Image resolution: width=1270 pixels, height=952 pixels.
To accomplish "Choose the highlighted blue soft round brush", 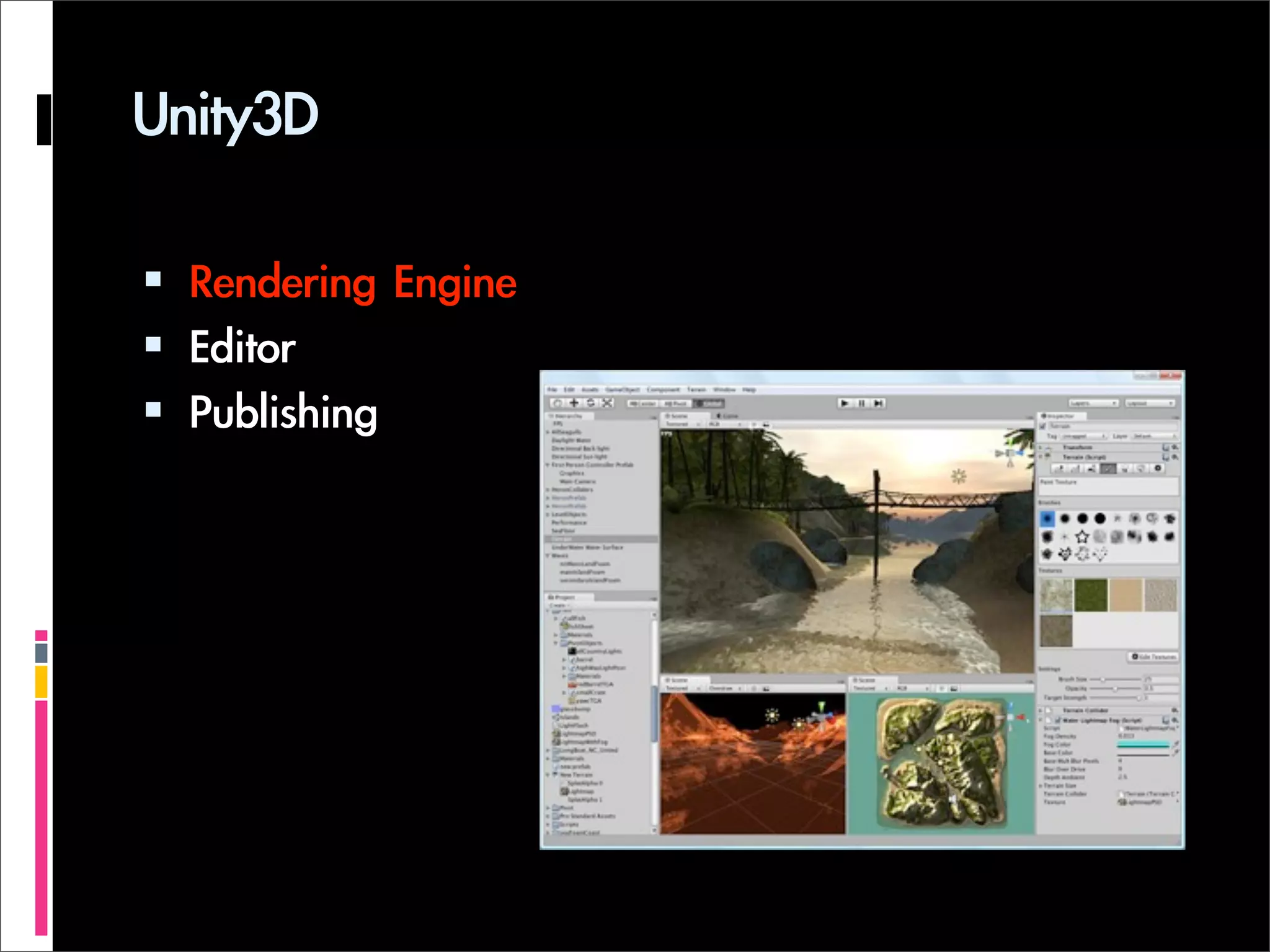I will (x=1047, y=519).
